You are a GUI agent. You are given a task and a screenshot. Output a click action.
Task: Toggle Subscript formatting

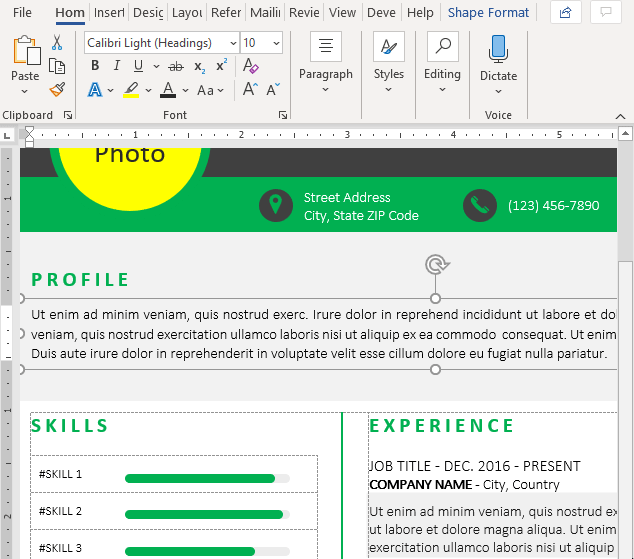(x=200, y=66)
